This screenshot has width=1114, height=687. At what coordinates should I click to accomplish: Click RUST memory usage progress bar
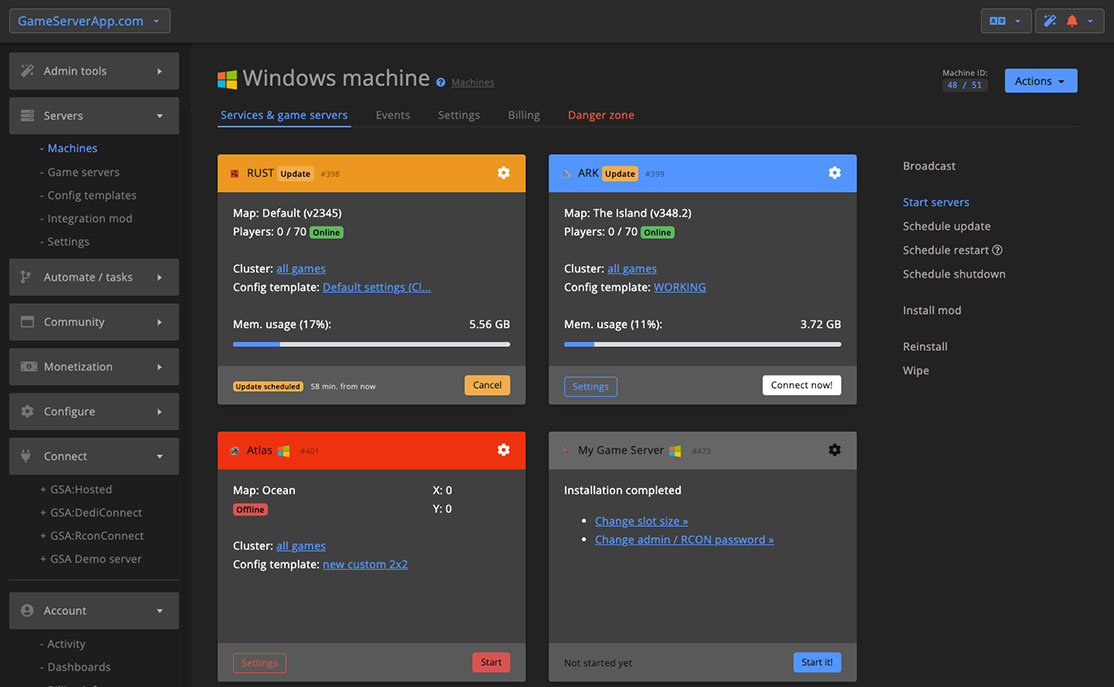372,345
